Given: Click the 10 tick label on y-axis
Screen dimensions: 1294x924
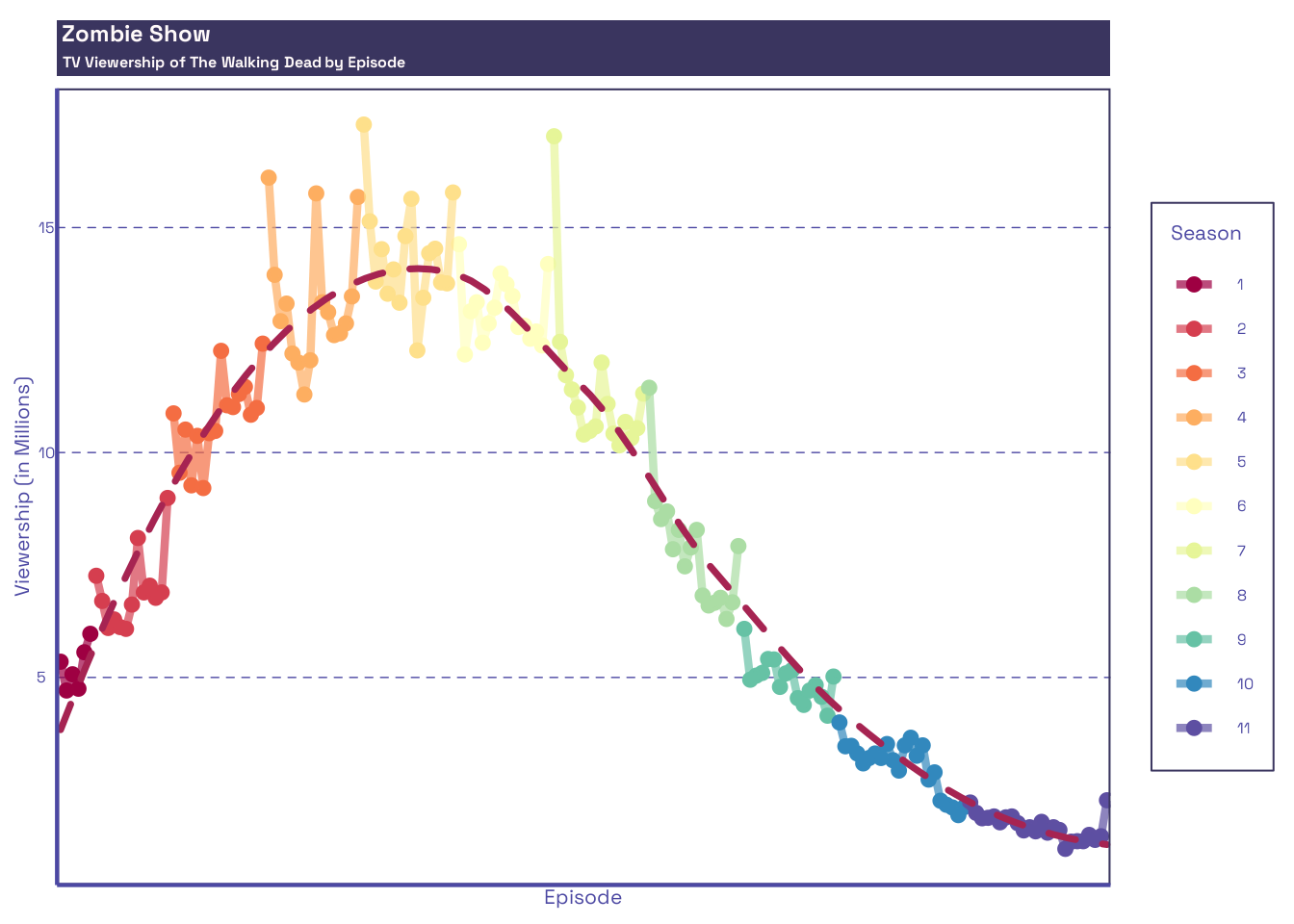Looking at the screenshot, I should (43, 452).
